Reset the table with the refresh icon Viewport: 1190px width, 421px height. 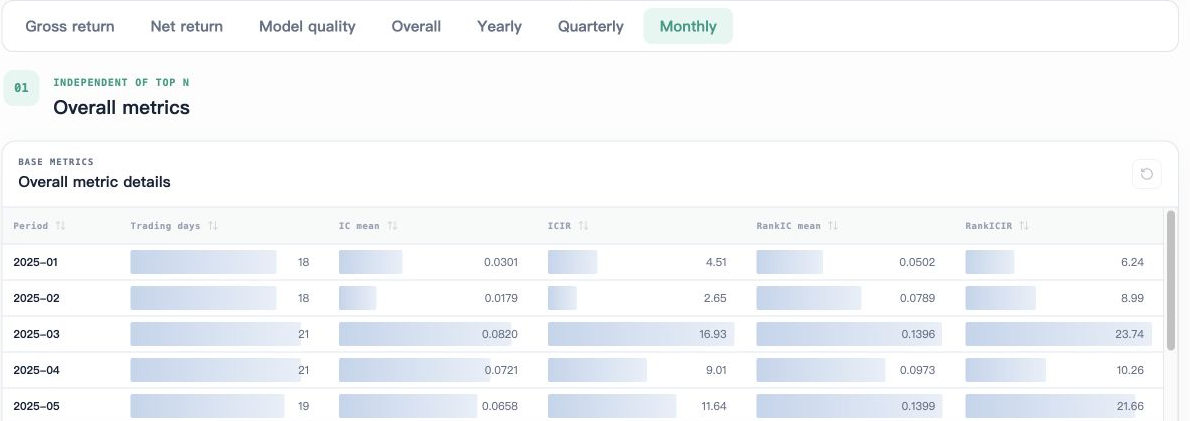[x=1147, y=174]
